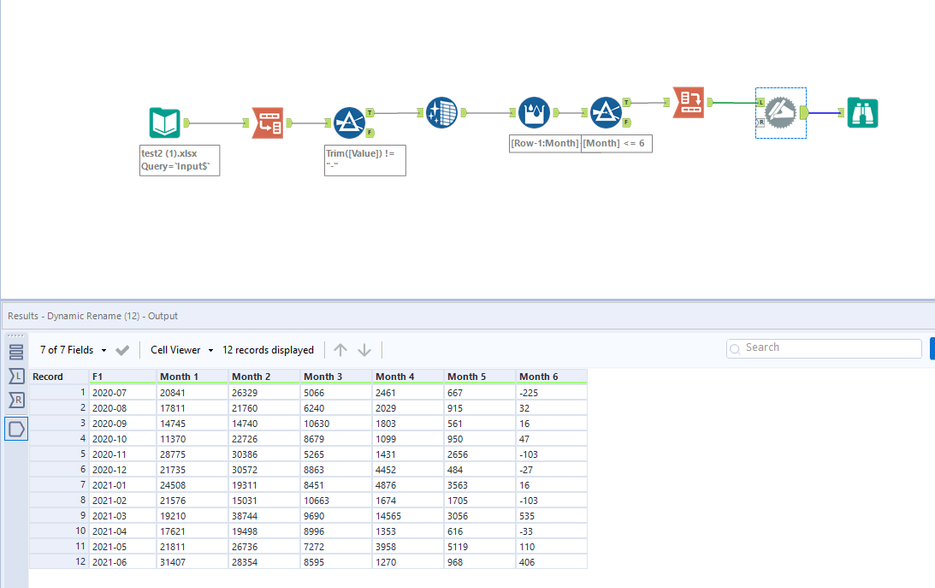
Task: Select cell 2020-07 in F1 column
Action: [123, 392]
